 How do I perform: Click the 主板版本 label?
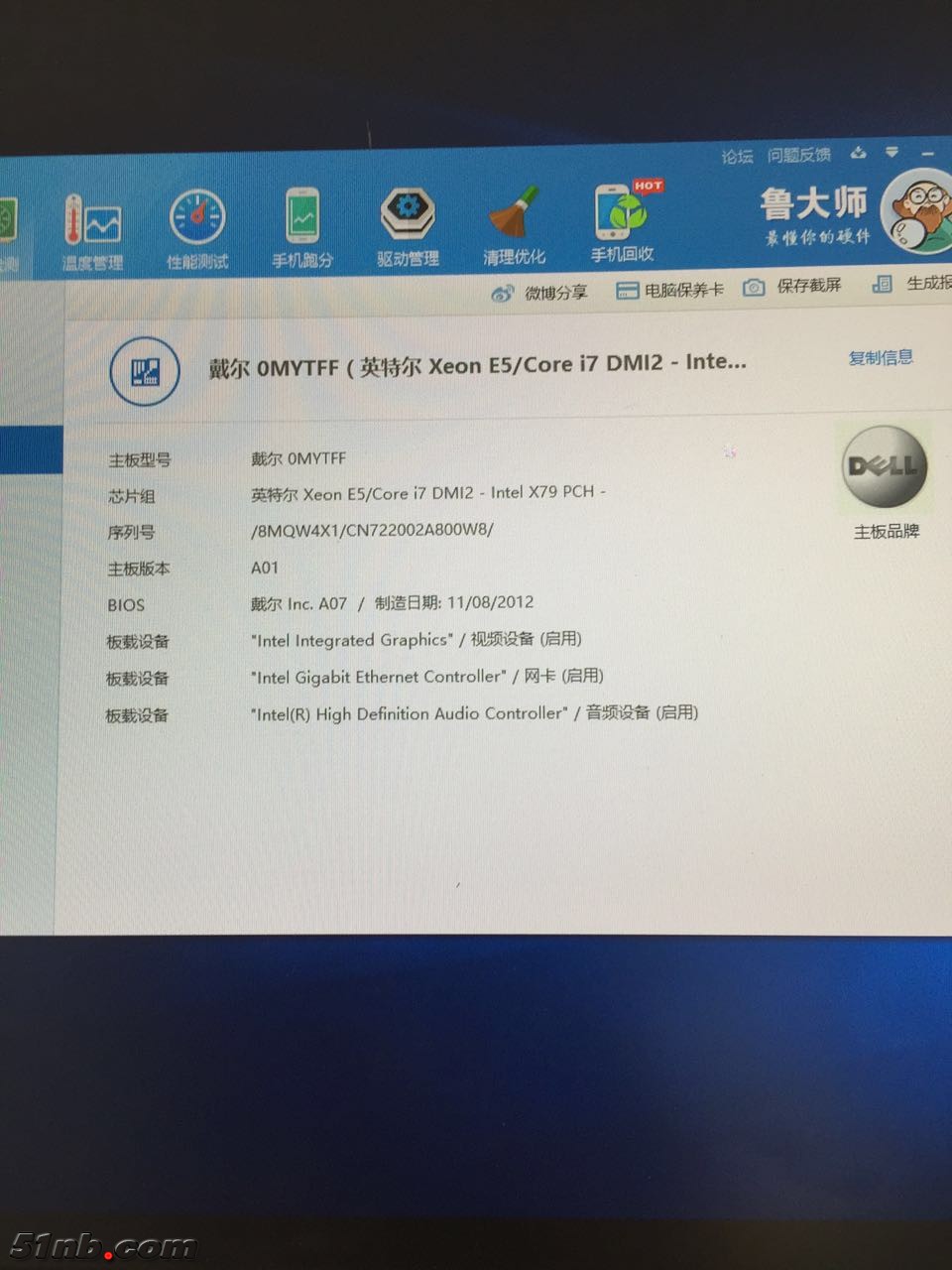(139, 569)
